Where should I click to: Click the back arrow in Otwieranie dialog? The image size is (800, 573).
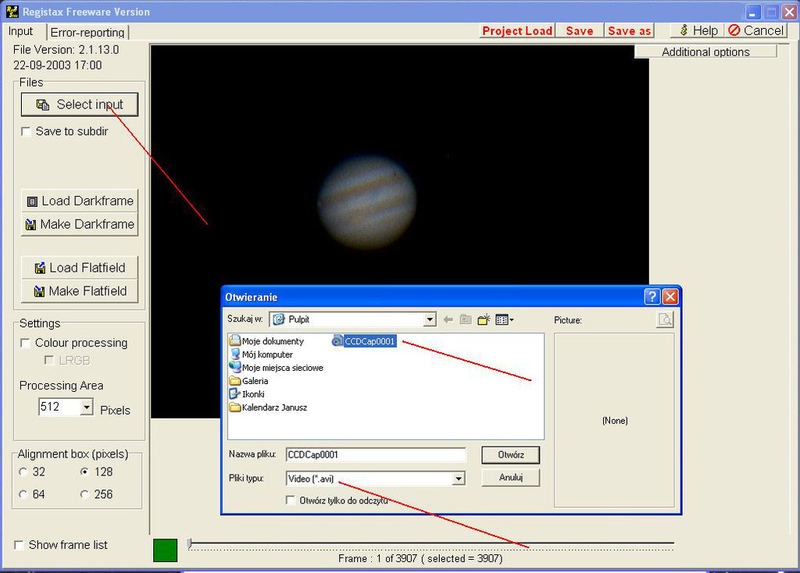point(448,320)
